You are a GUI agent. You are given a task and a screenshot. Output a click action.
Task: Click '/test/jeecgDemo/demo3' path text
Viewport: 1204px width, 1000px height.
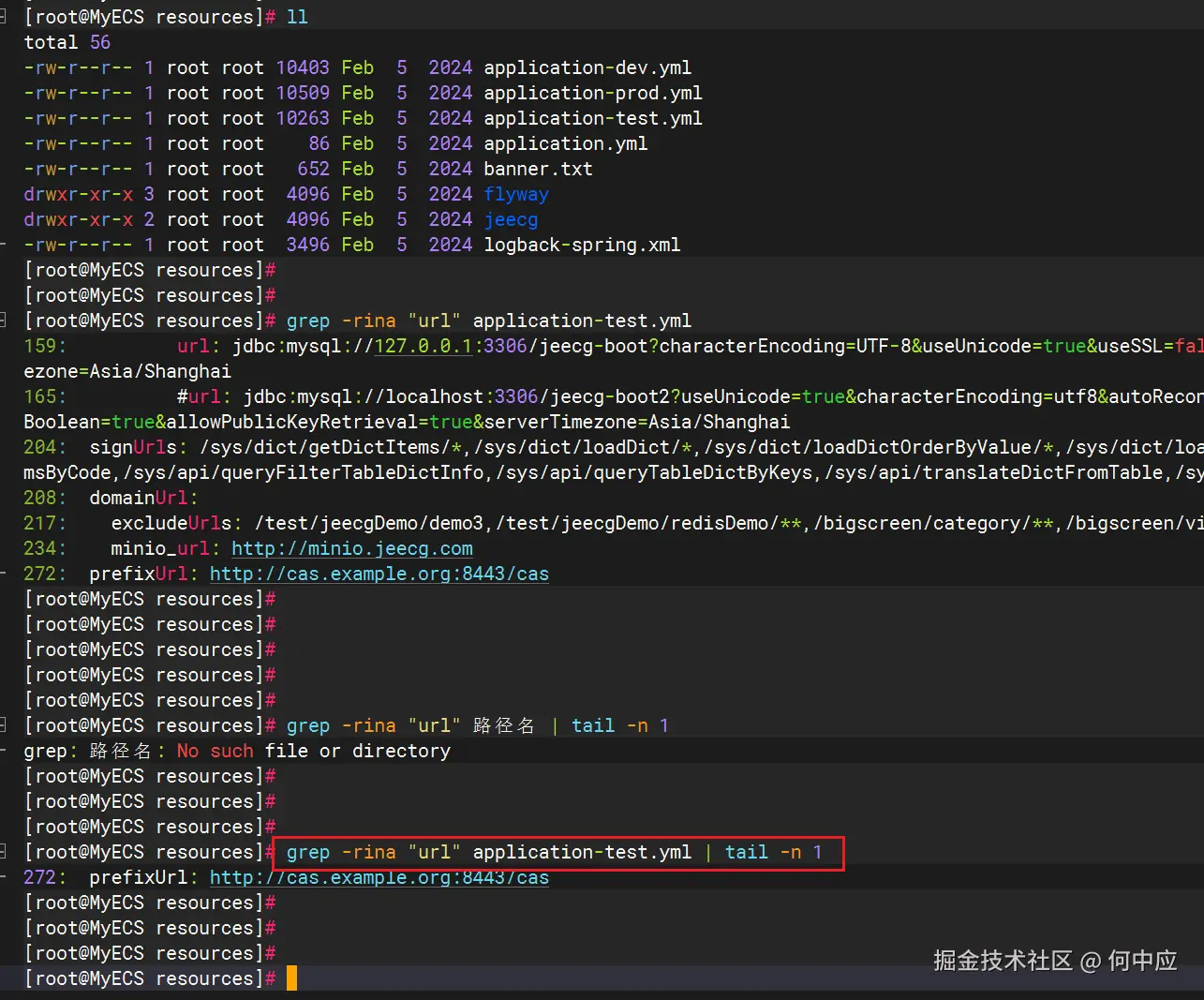point(369,523)
